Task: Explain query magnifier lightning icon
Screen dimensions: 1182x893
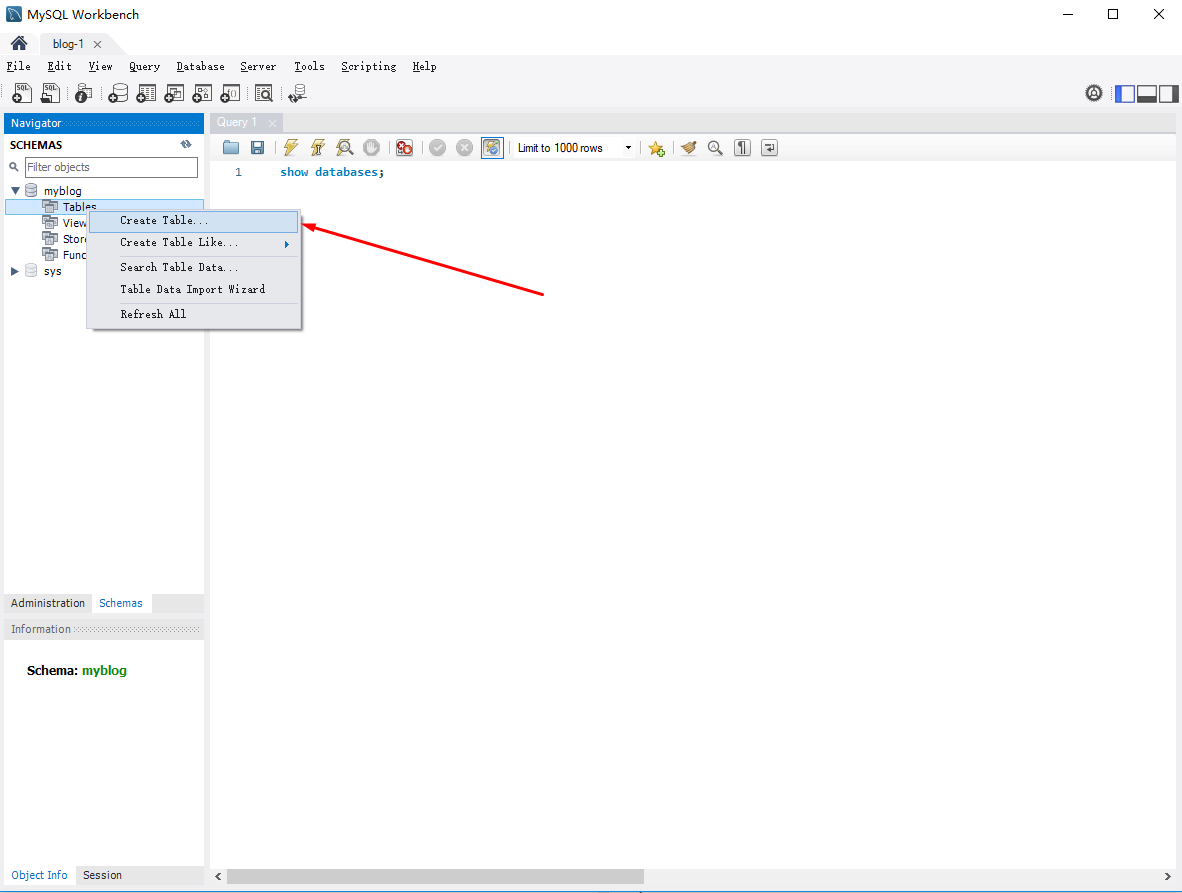Action: click(344, 148)
